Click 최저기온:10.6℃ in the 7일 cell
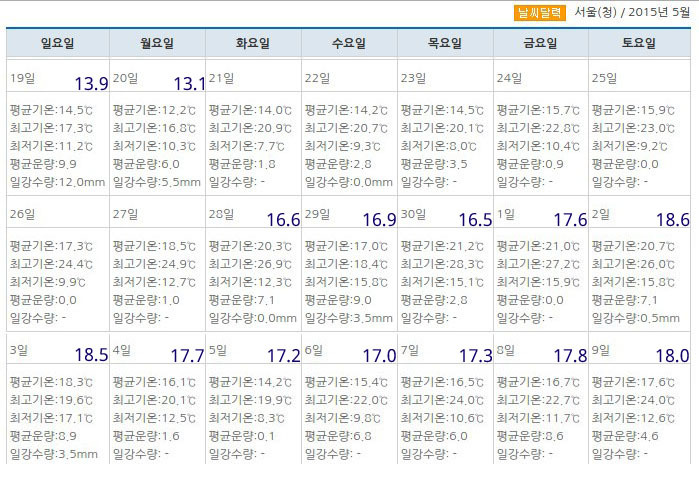This screenshot has height=478, width=699. (442, 418)
